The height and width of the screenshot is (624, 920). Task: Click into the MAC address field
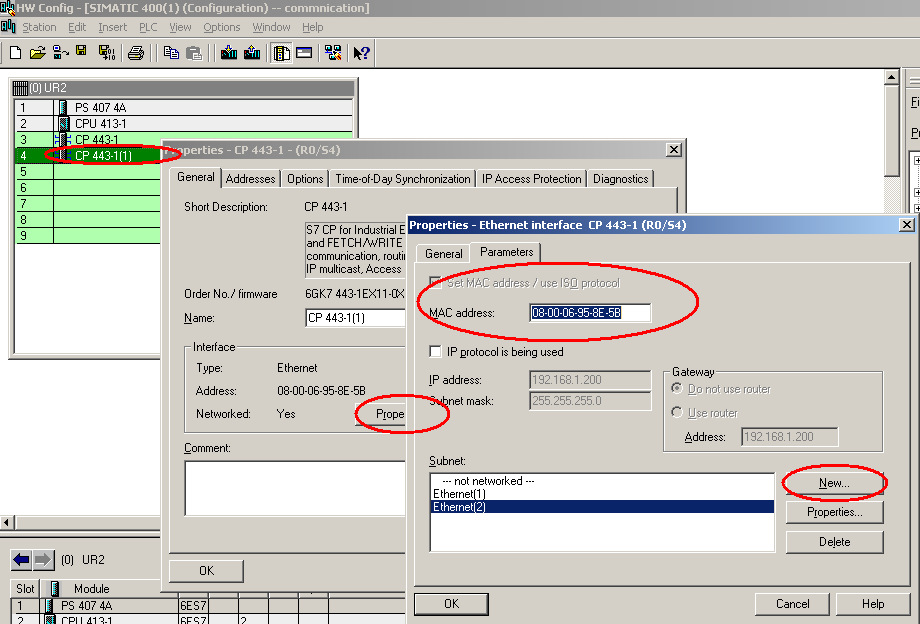(589, 314)
